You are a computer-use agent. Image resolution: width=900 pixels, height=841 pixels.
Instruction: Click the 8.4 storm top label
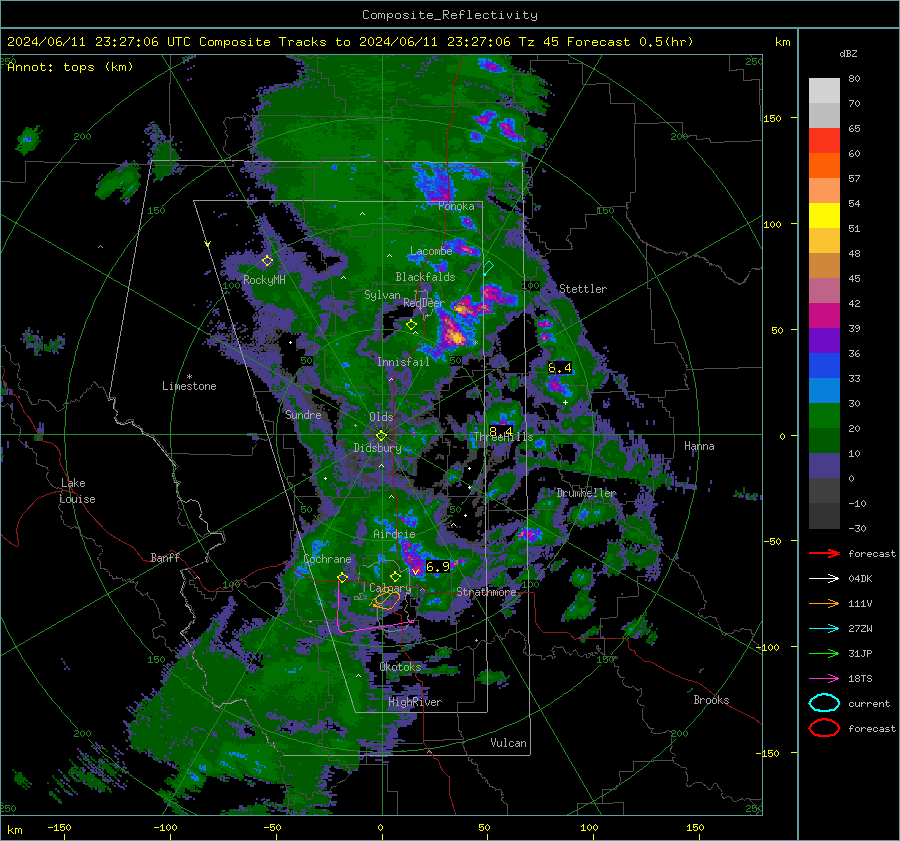(x=501, y=431)
